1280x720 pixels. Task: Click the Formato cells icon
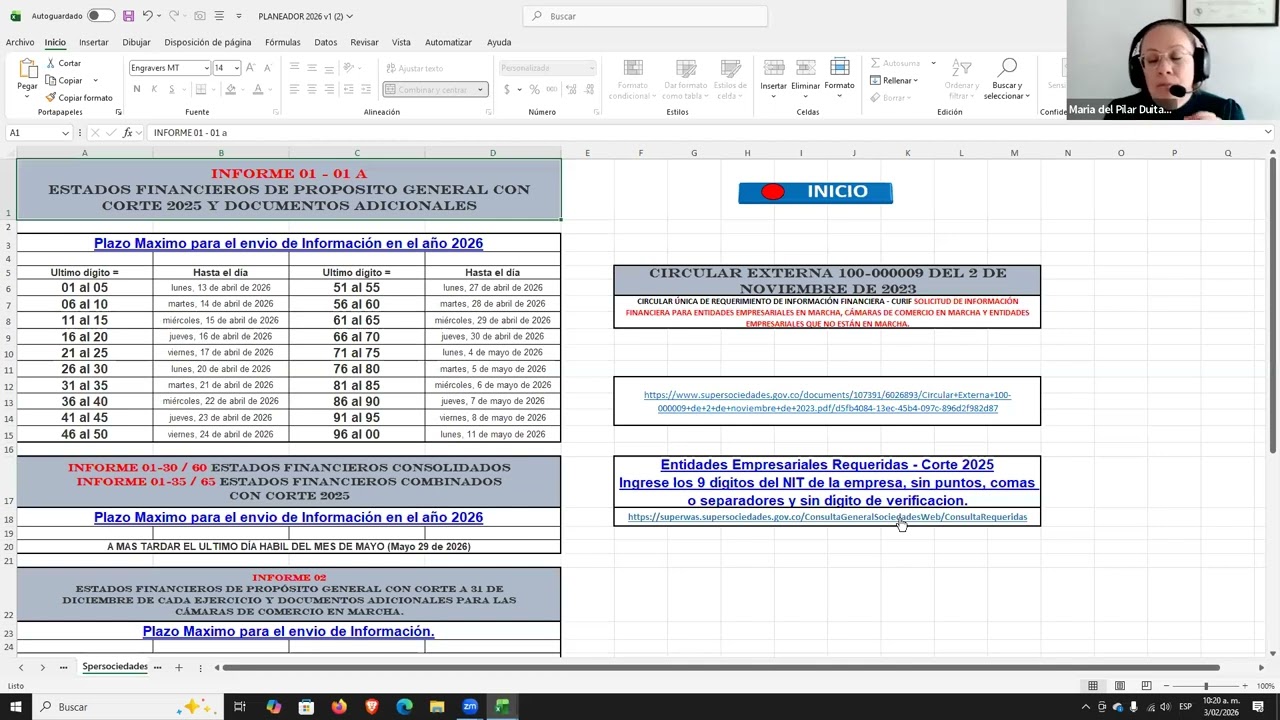840,68
